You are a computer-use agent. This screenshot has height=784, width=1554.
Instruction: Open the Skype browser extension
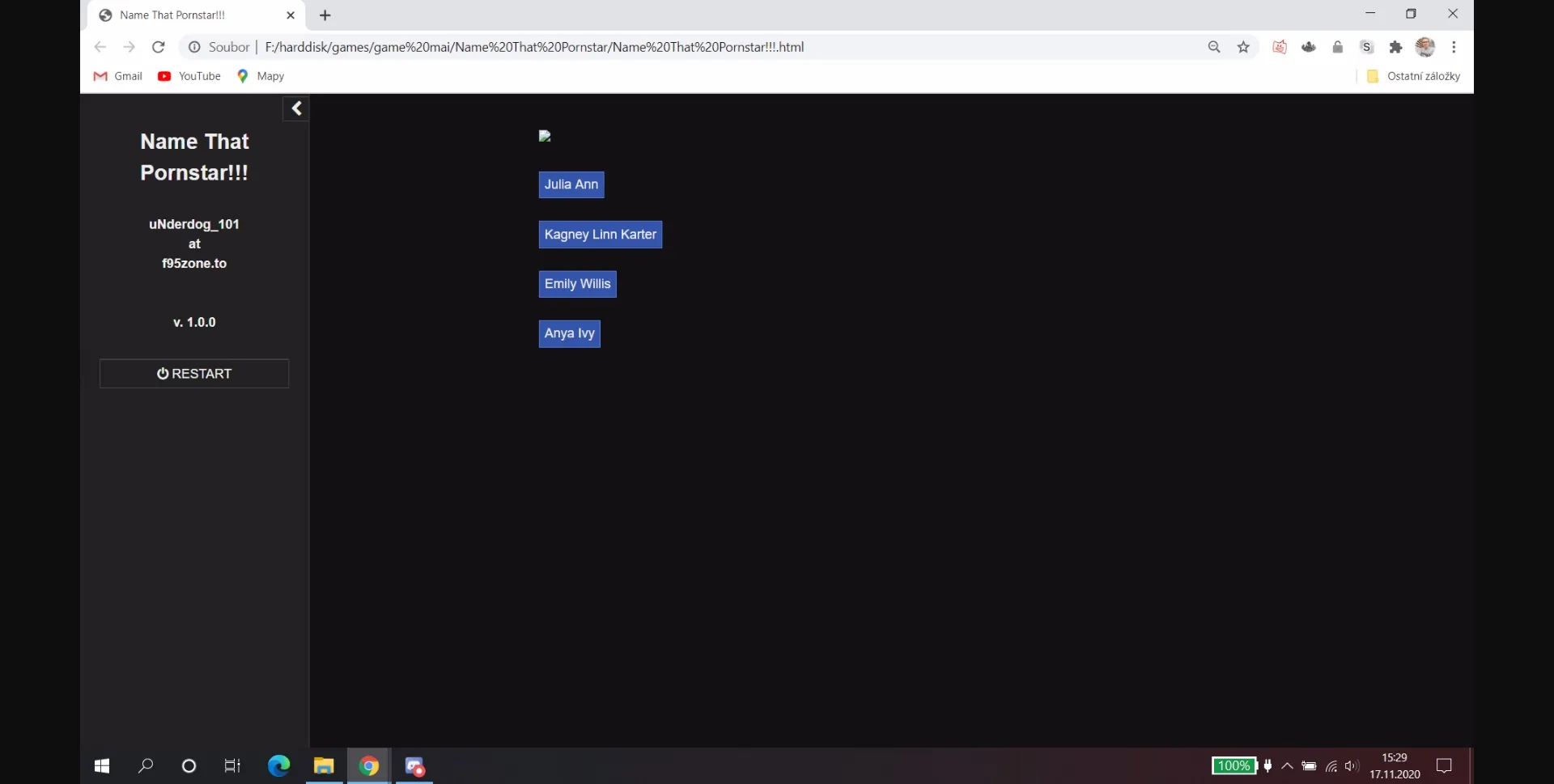click(1366, 47)
